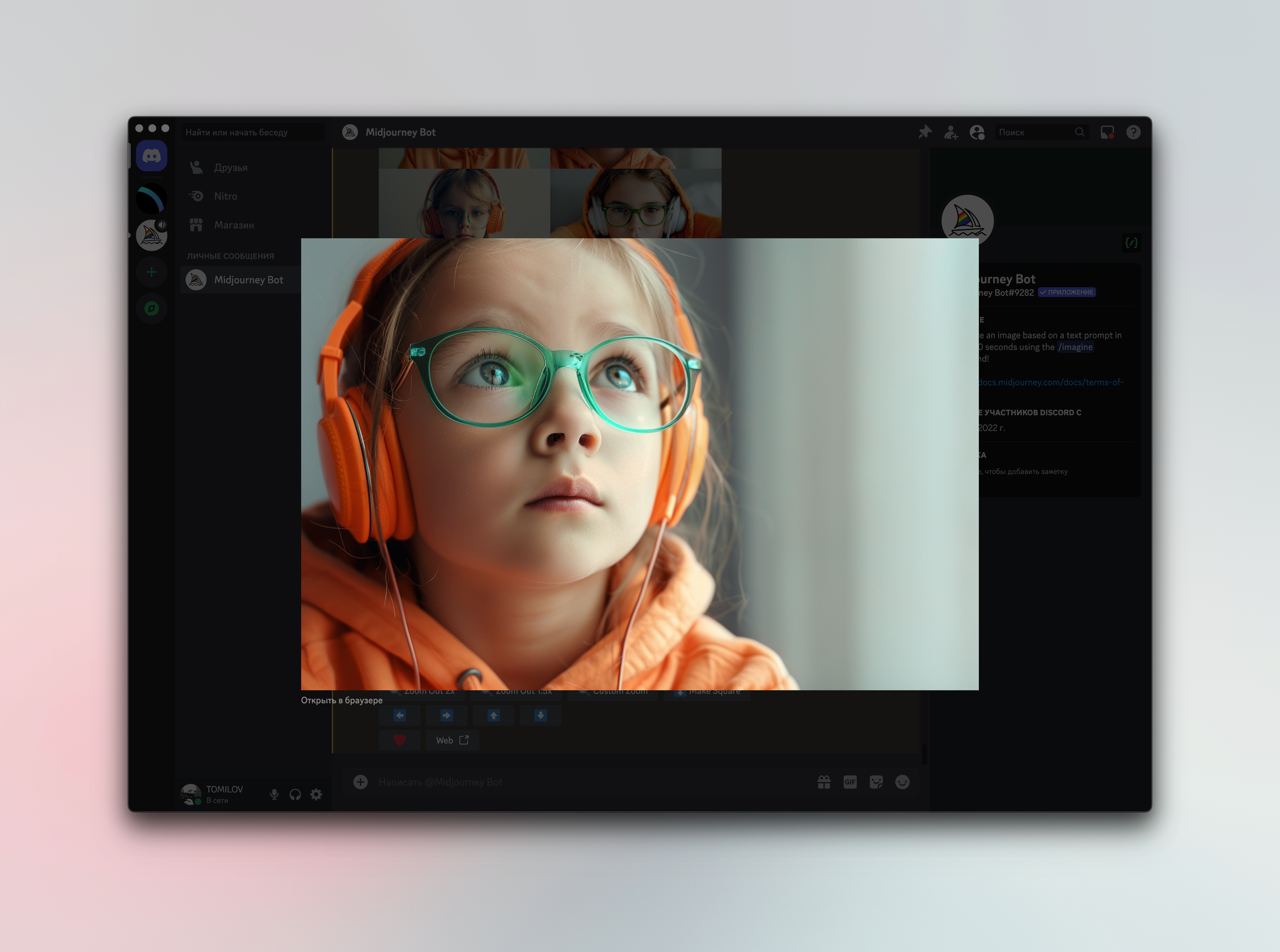Mute the microphone in the user panel
Screen dimensions: 1280x952
coord(274,794)
